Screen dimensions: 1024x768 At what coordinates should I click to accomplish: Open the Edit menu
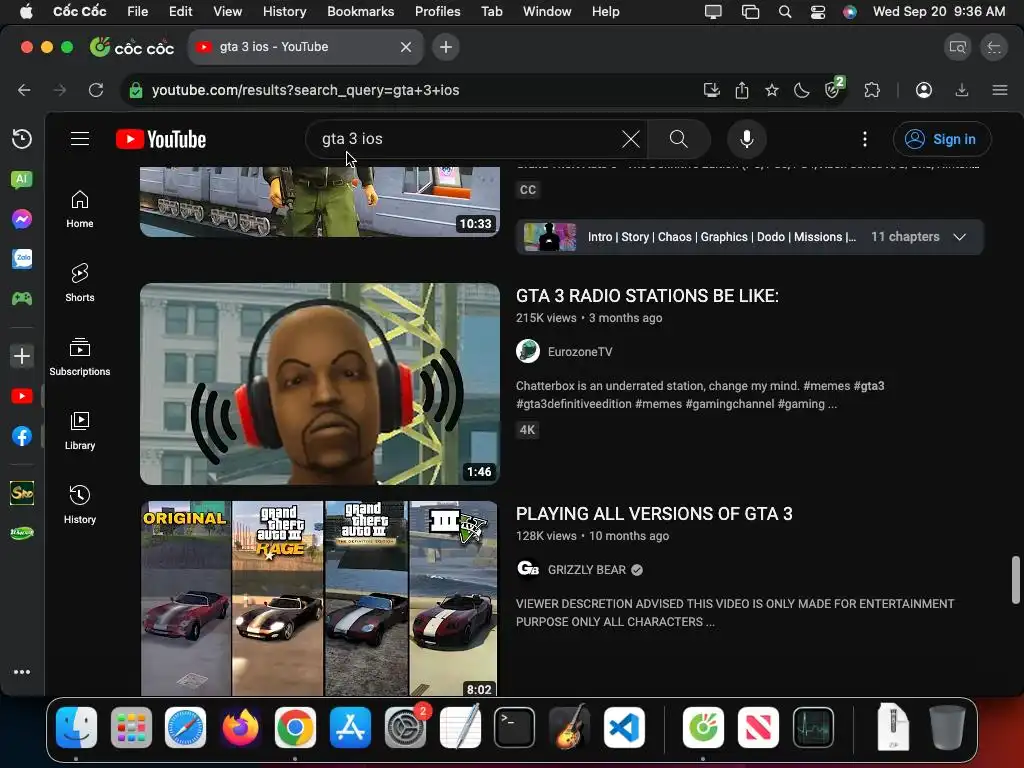pos(180,12)
